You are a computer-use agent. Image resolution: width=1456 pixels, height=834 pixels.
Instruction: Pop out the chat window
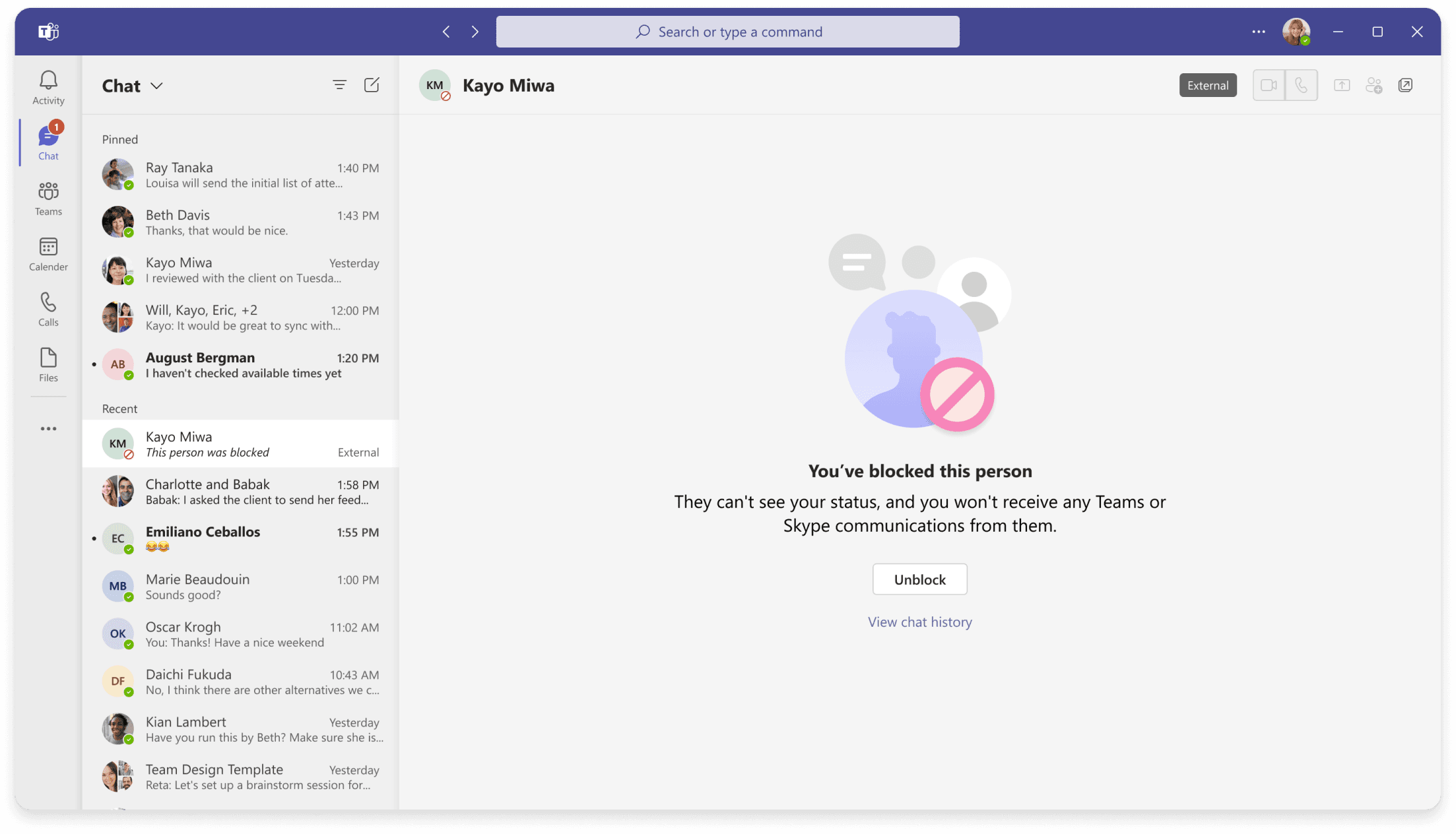[1405, 85]
